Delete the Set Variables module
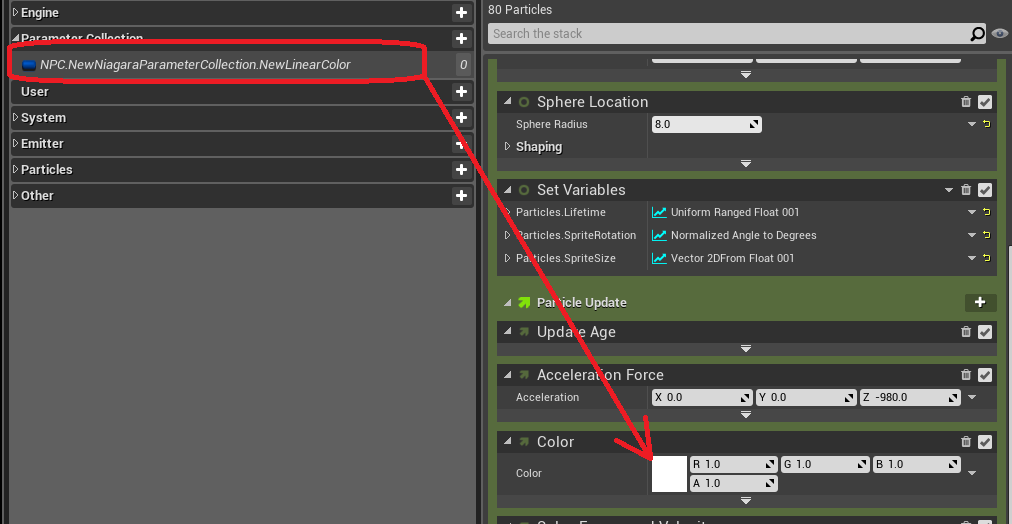This screenshot has width=1012, height=524. (x=966, y=190)
